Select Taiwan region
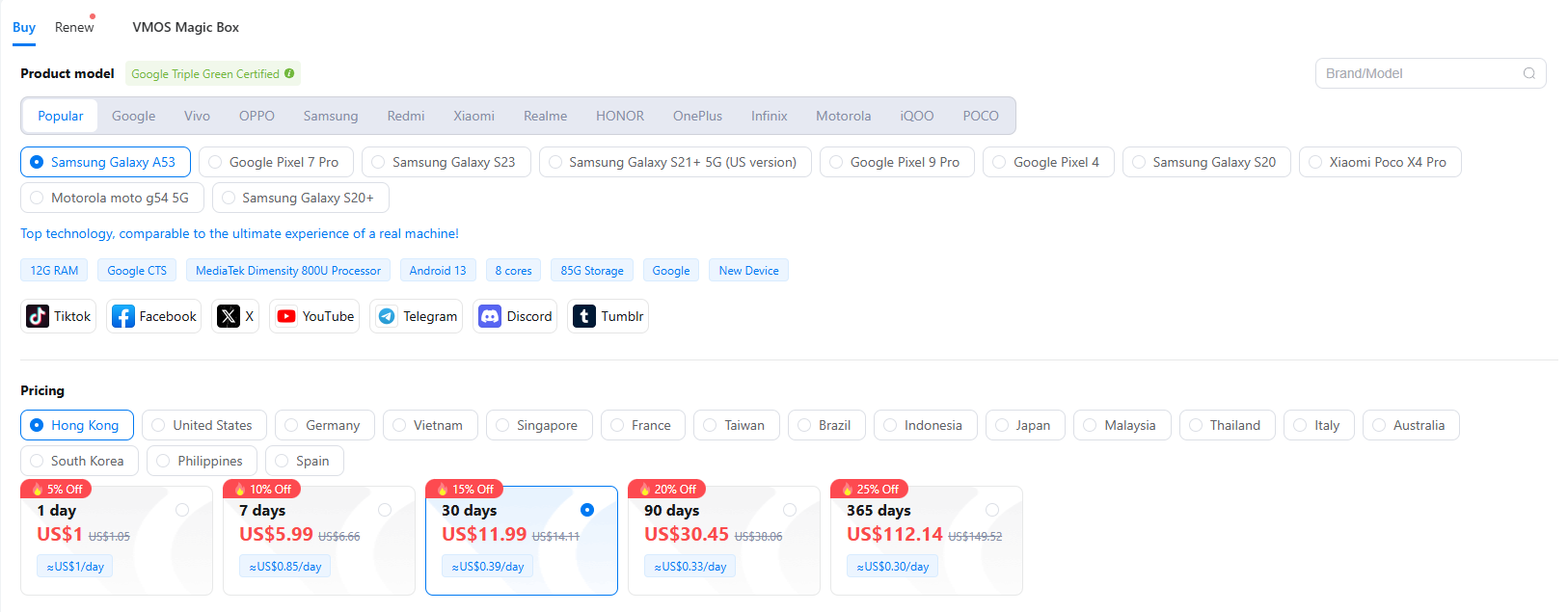Image resolution: width=1568 pixels, height=612 pixels. pos(737,425)
